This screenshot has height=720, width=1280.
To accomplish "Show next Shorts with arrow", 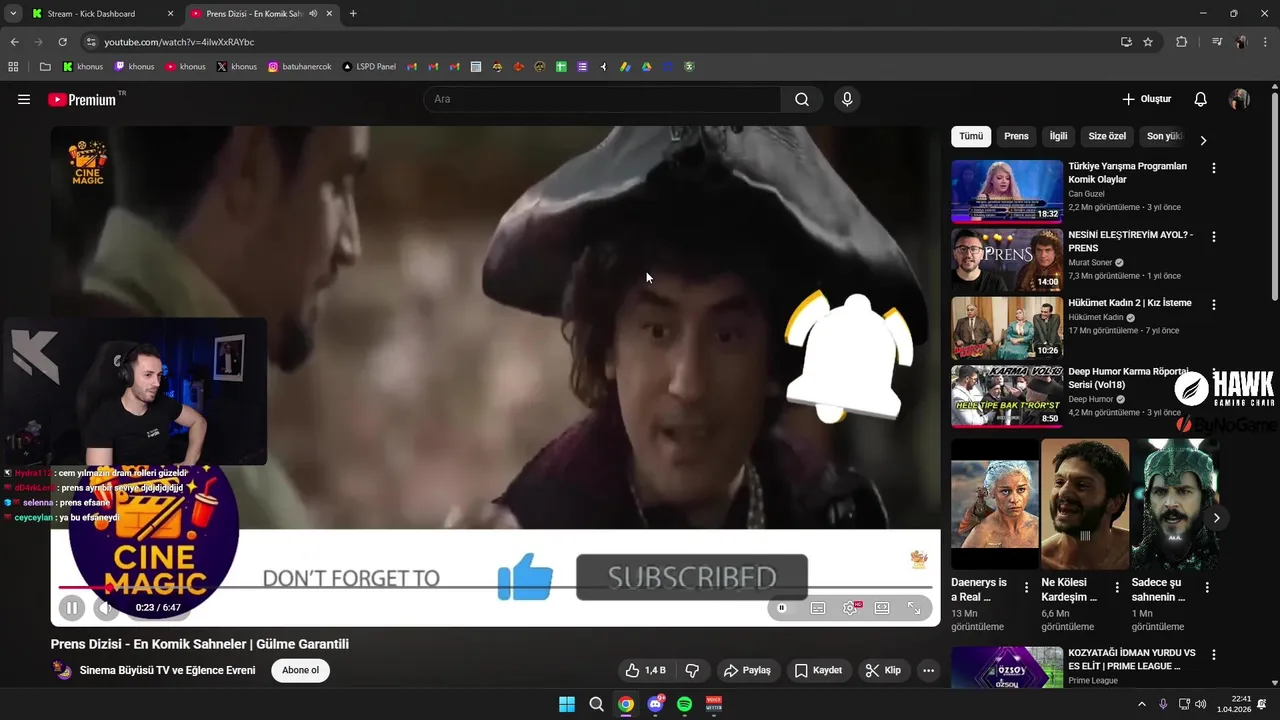I will tap(1216, 518).
